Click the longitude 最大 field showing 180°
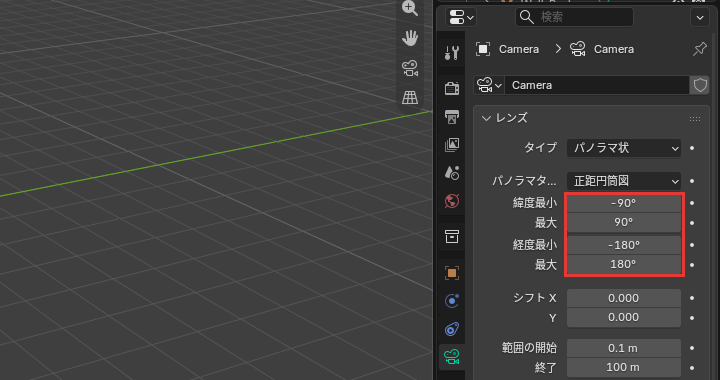Screen dimensions: 720x380 [x=624, y=264]
